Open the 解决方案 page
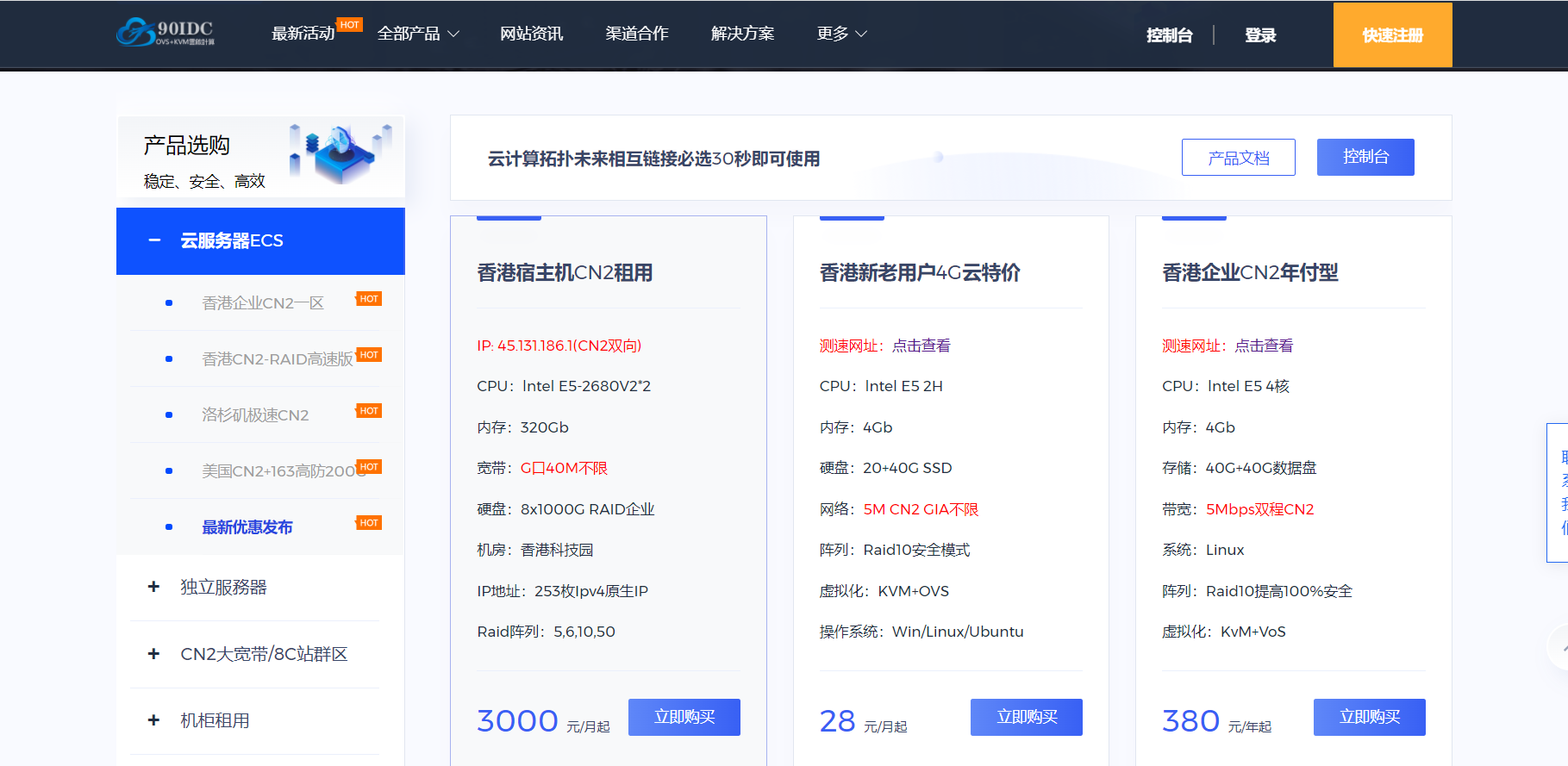The image size is (1568, 766). click(x=742, y=34)
